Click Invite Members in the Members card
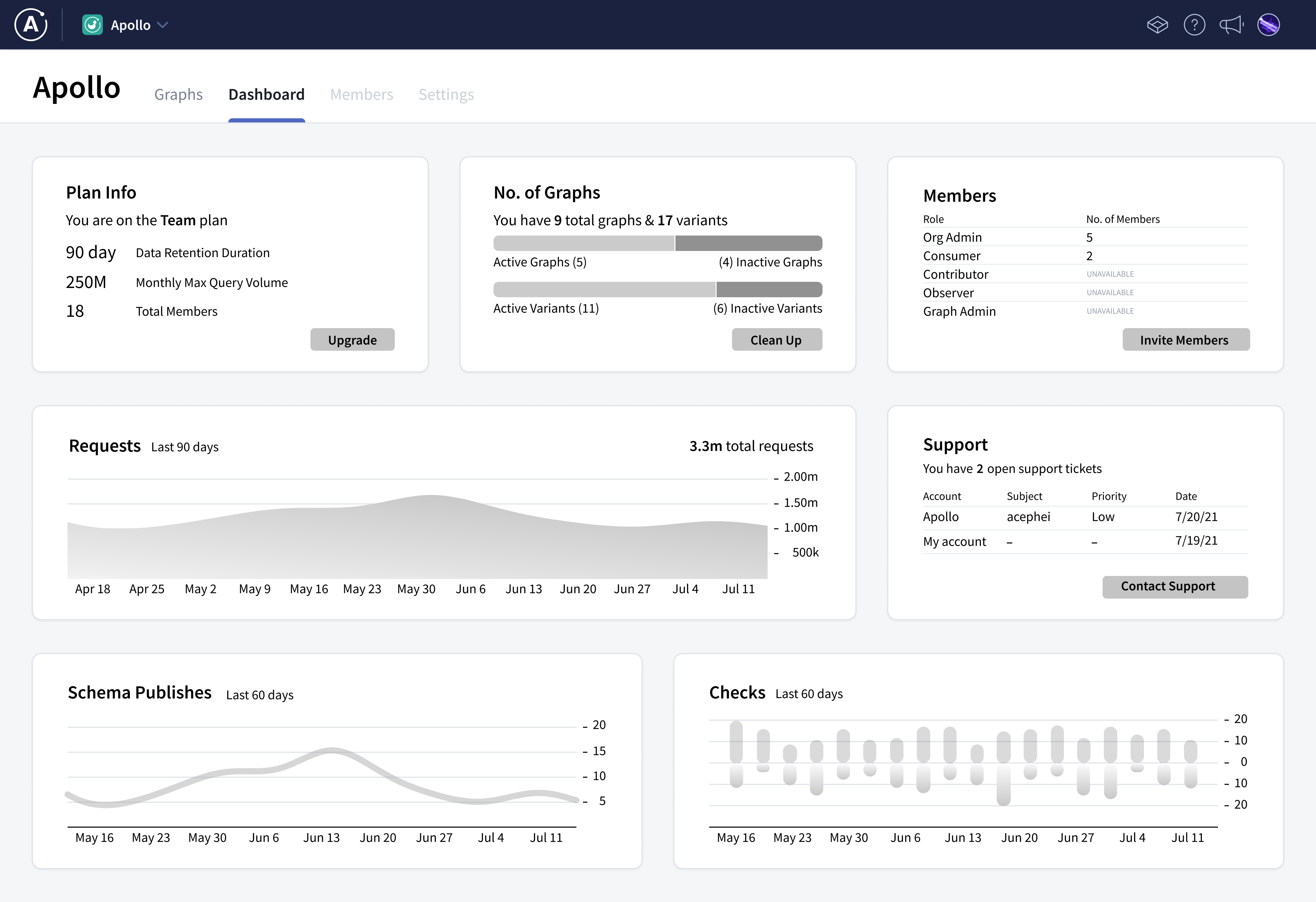 click(1186, 339)
